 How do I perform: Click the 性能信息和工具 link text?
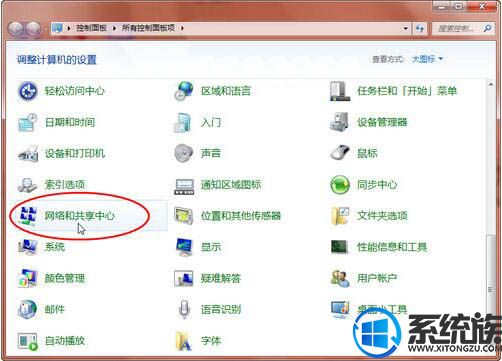[x=392, y=247]
